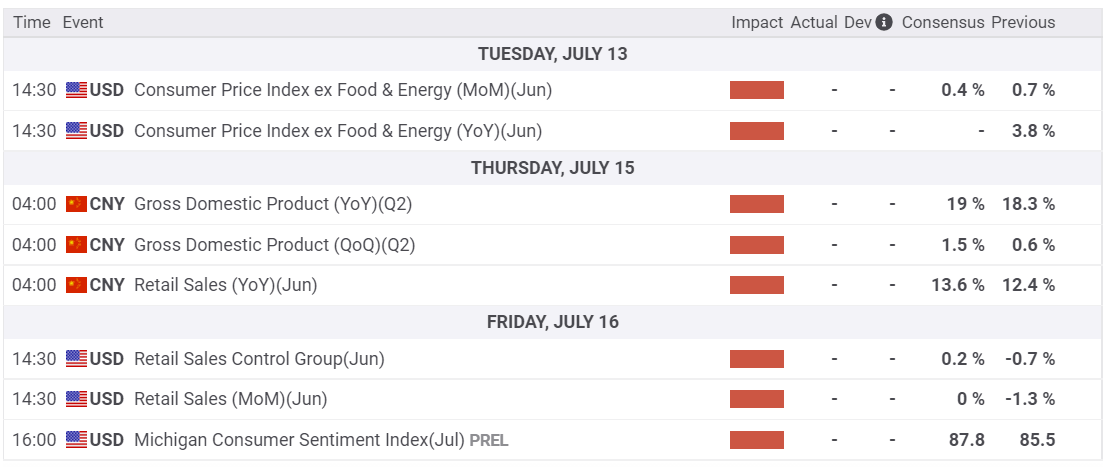Click China flag beside Retail Sales YoY
Viewport: 1120px width, 467px height.
coord(76,285)
